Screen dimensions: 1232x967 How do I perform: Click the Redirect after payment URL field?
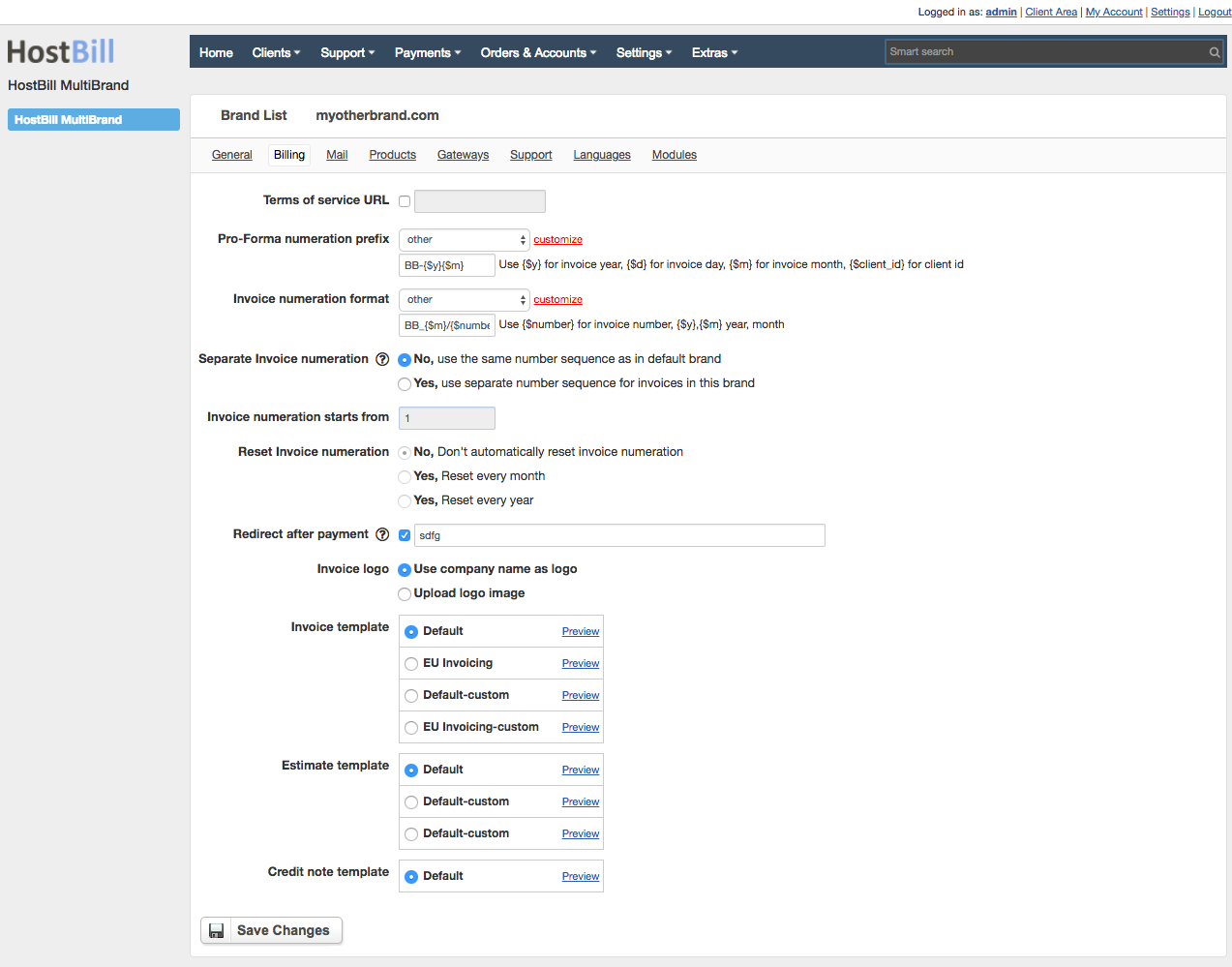click(619, 534)
